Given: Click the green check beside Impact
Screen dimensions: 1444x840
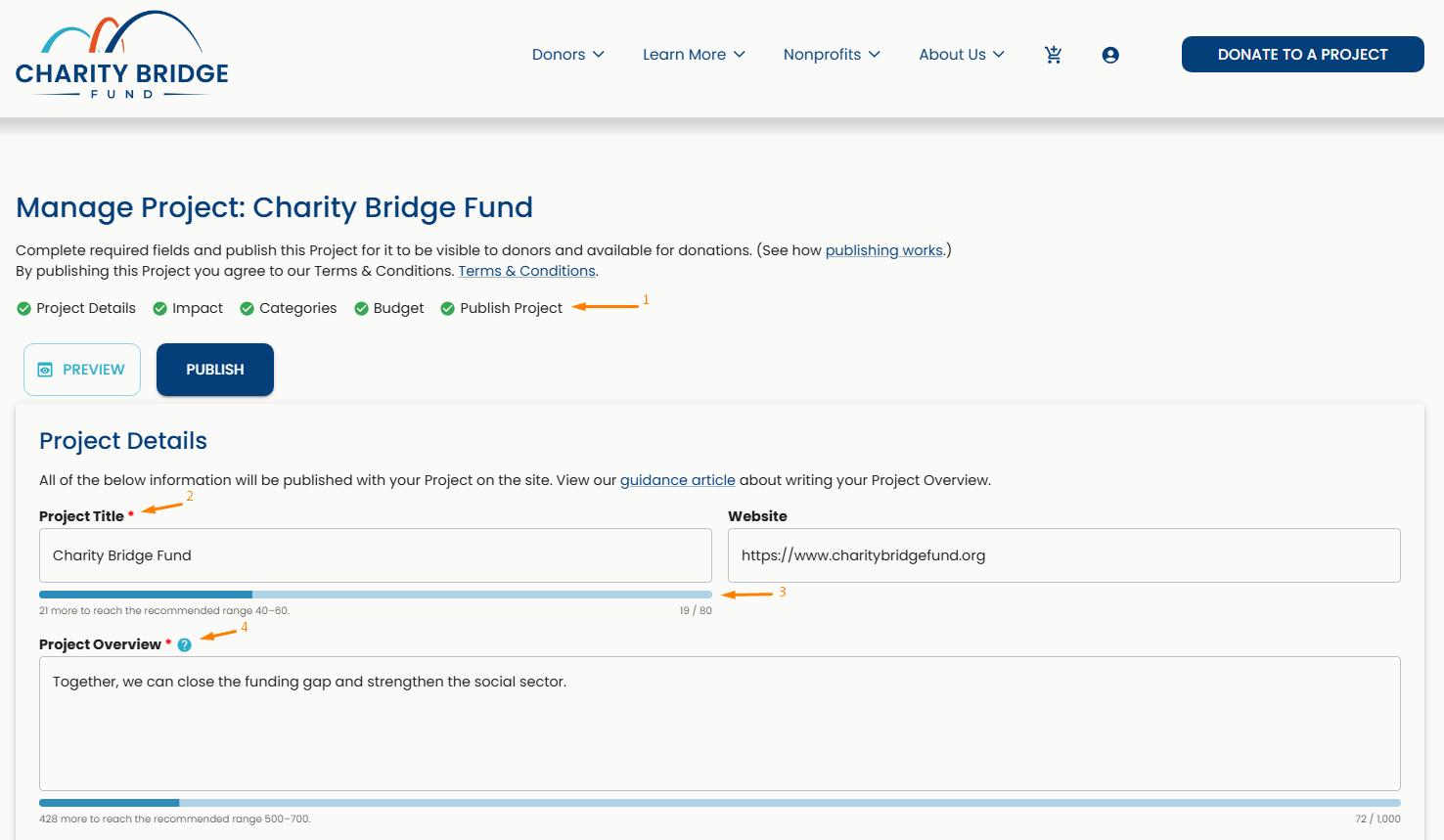Looking at the screenshot, I should pyautogui.click(x=159, y=309).
